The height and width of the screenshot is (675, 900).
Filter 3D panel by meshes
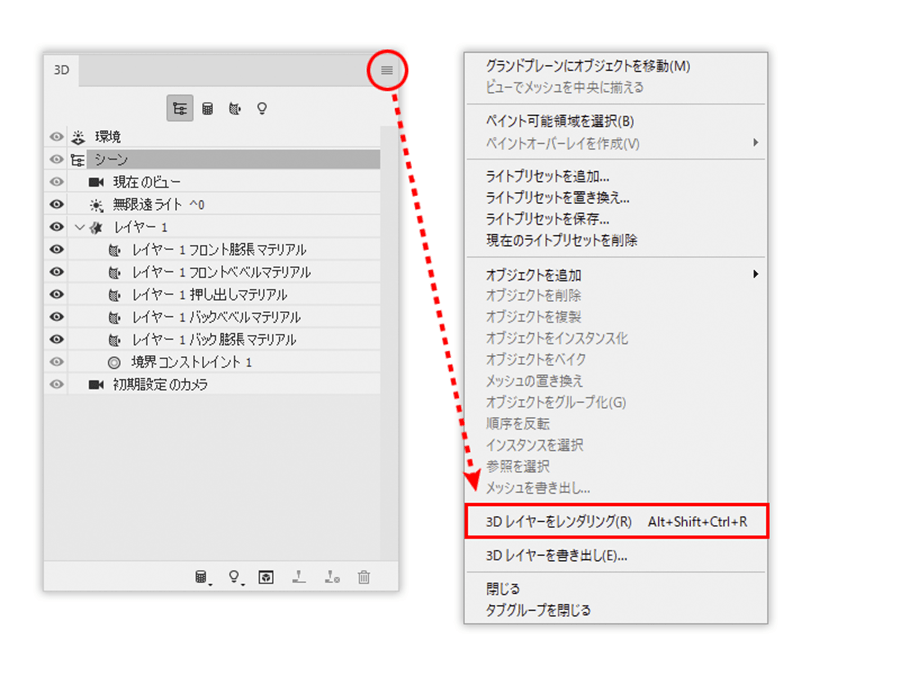(207, 108)
